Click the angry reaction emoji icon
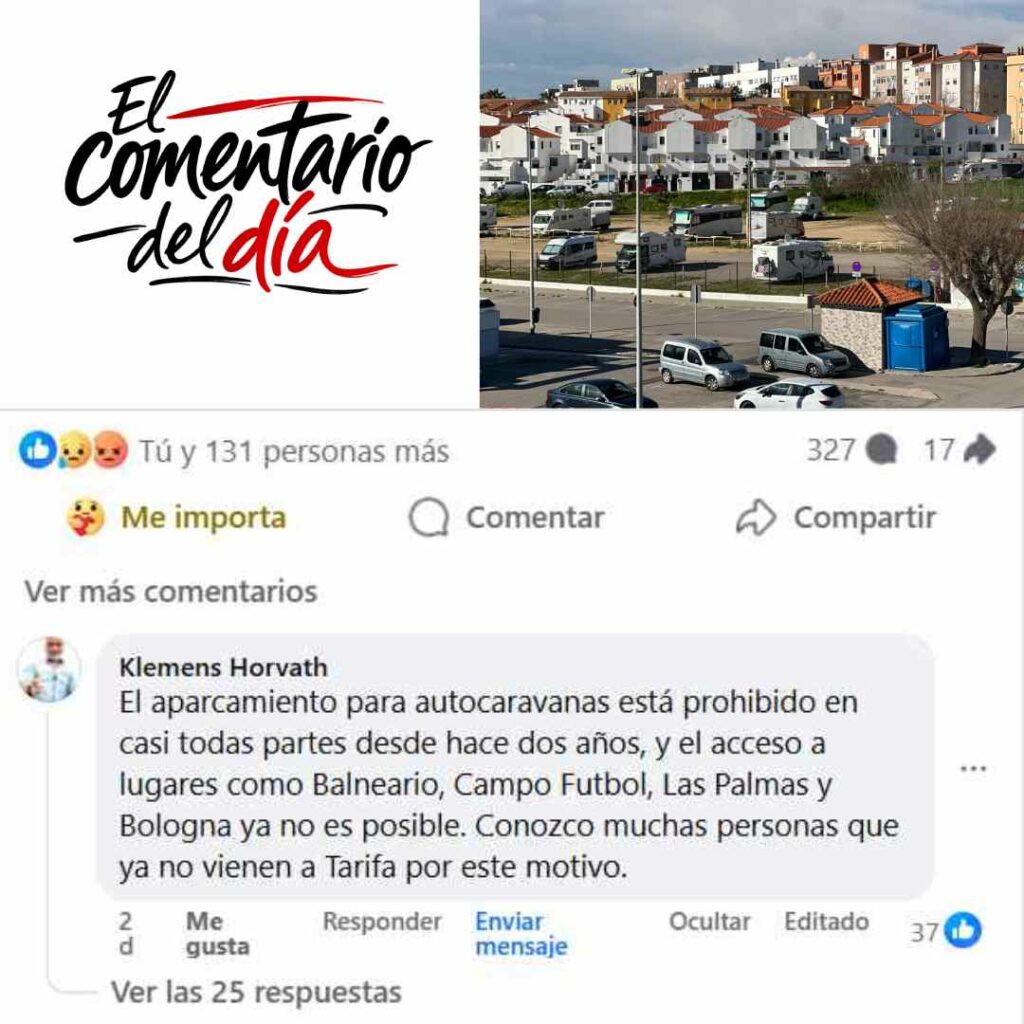The image size is (1024, 1024). pos(110,451)
